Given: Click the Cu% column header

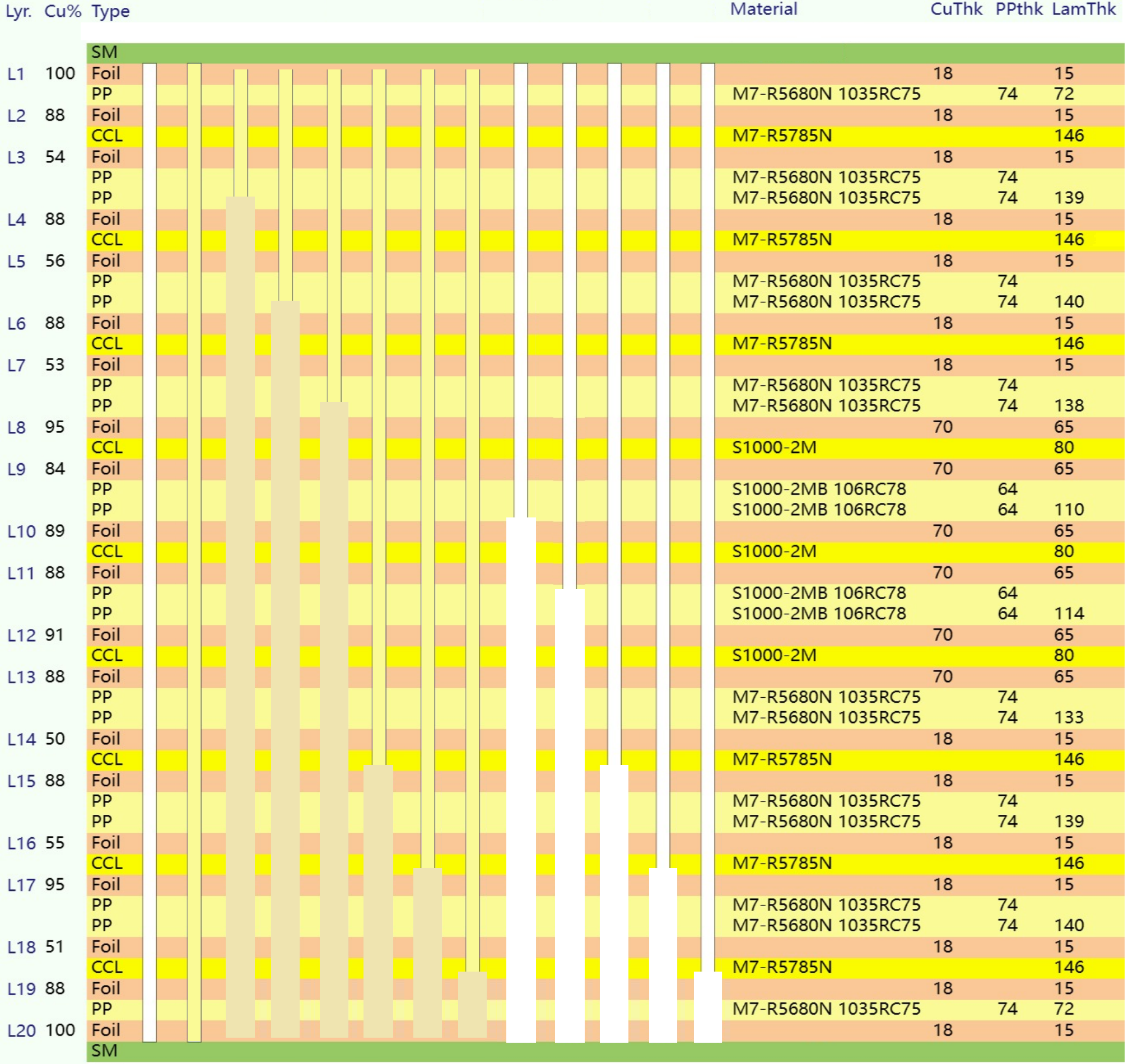Looking at the screenshot, I should [x=62, y=11].
